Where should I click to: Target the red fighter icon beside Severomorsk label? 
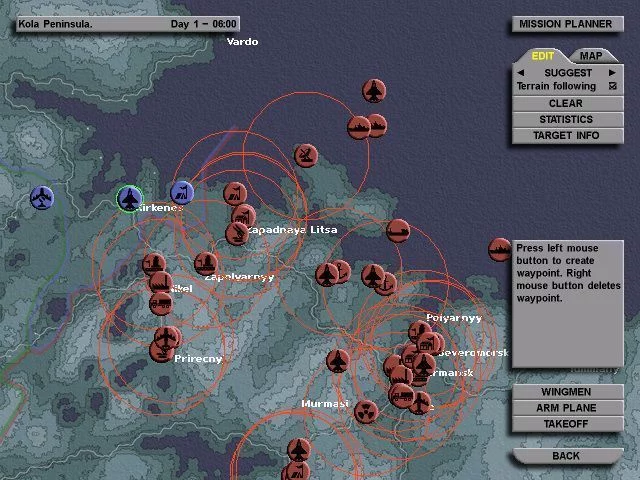pyautogui.click(x=424, y=364)
